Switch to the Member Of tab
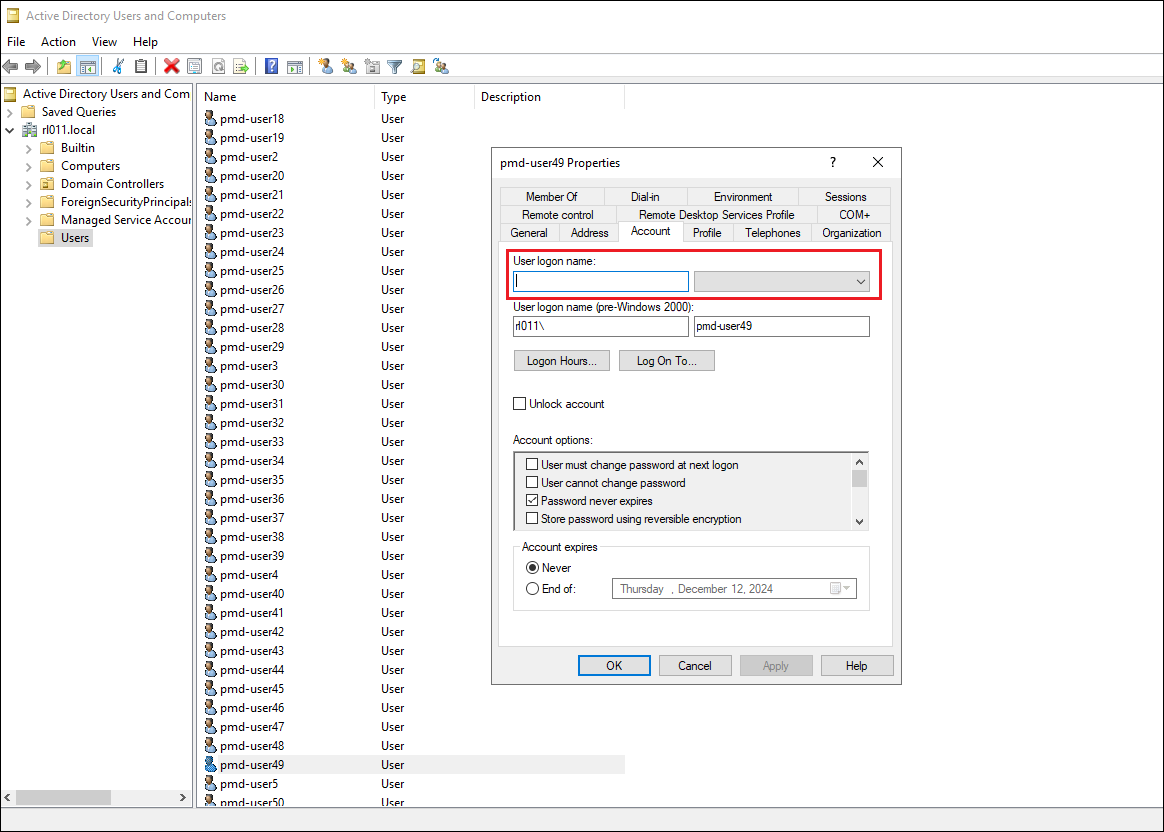 click(552, 197)
